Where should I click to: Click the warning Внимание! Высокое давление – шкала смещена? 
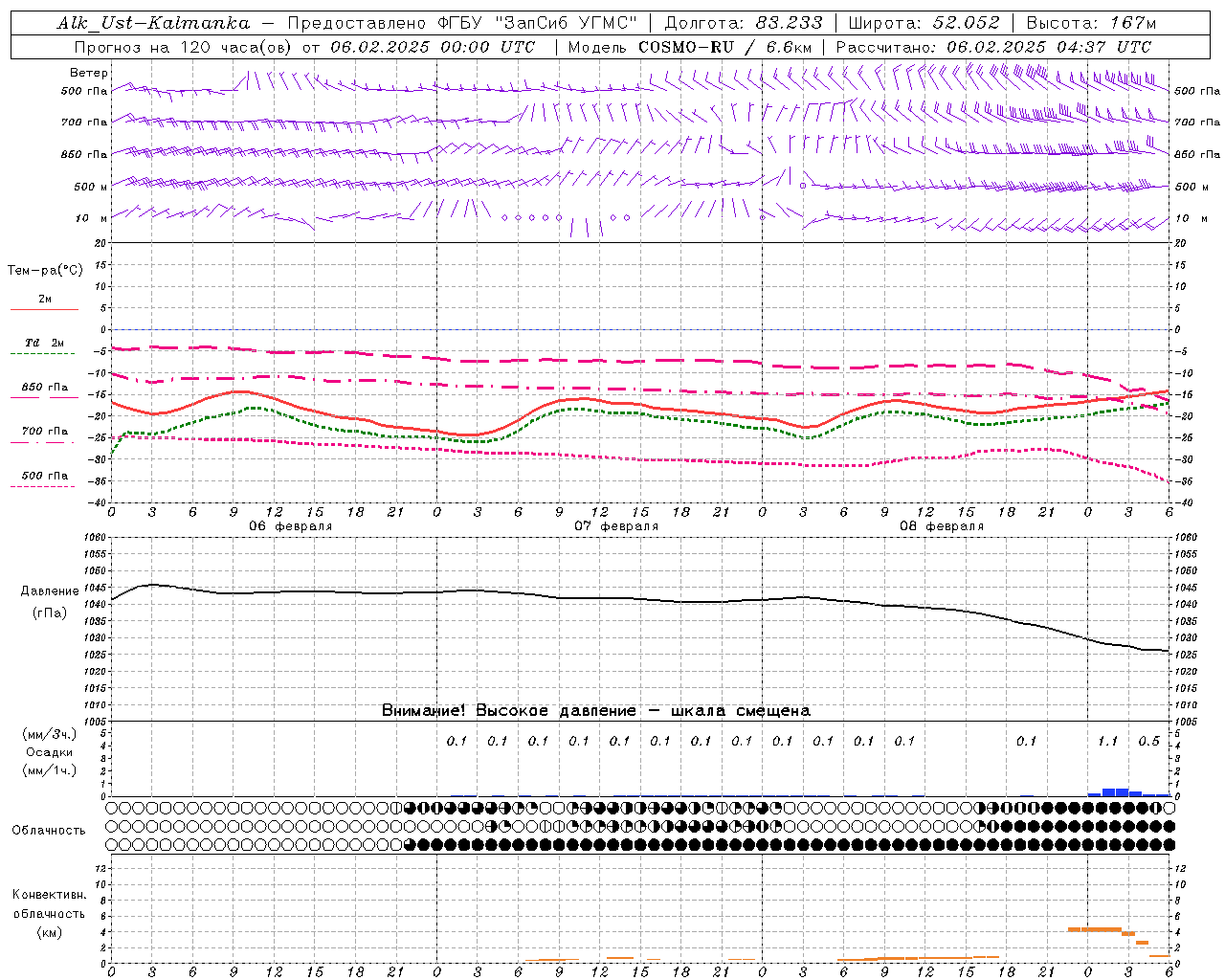coord(596,711)
